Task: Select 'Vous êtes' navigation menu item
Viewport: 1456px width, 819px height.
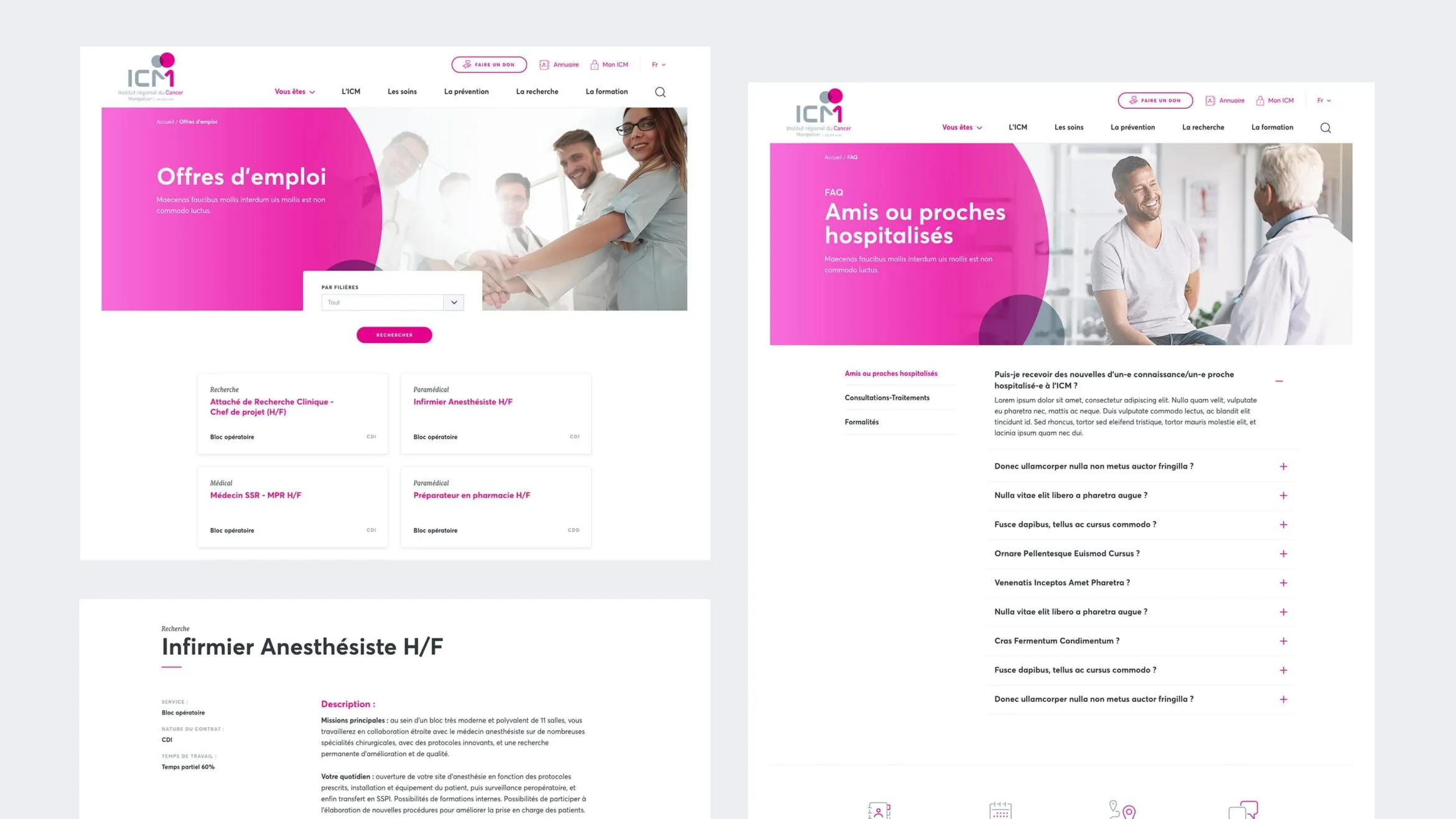Action: pyautogui.click(x=293, y=92)
